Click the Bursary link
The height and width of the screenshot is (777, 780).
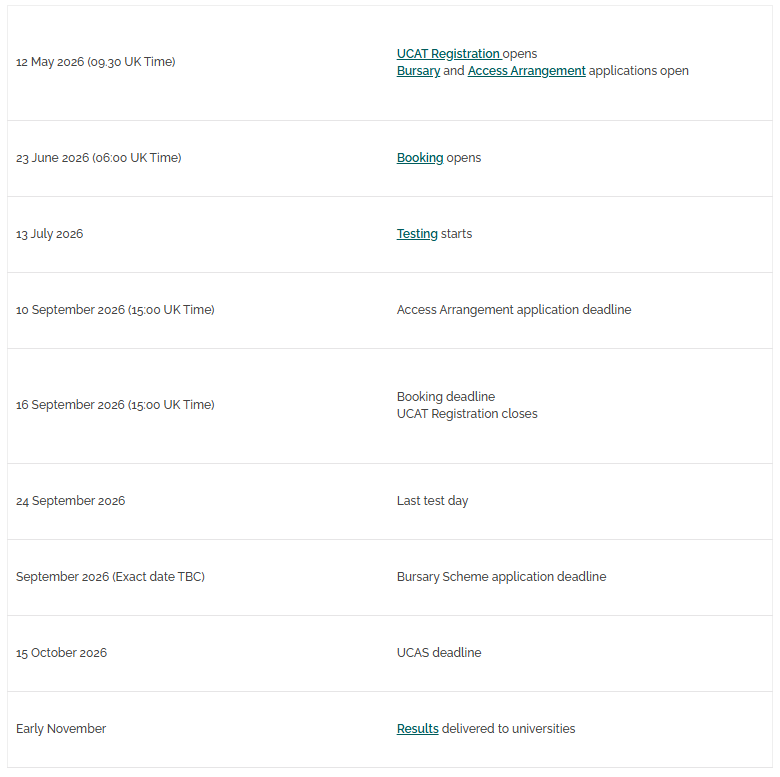coord(418,71)
